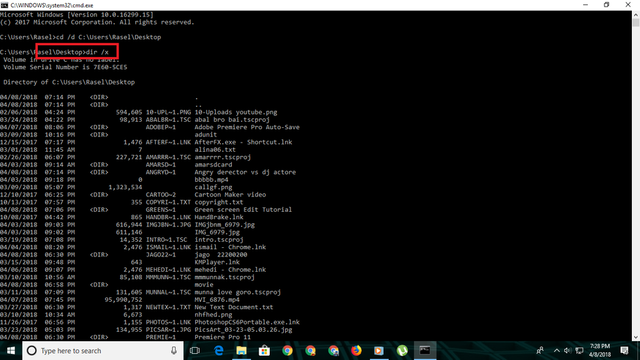
Task: Click the 'callgf.png' file name
Action: [x=213, y=187]
